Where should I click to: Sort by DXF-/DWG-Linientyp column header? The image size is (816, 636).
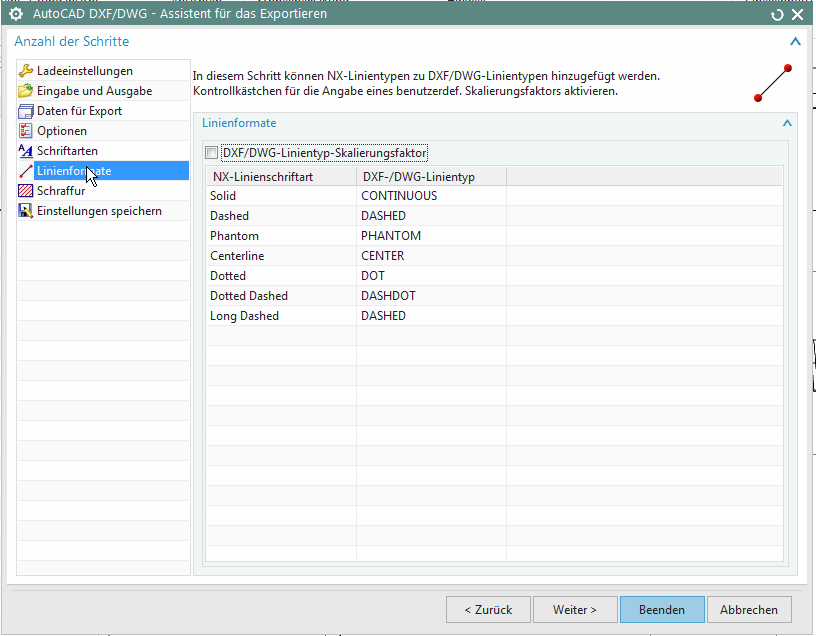(431, 176)
